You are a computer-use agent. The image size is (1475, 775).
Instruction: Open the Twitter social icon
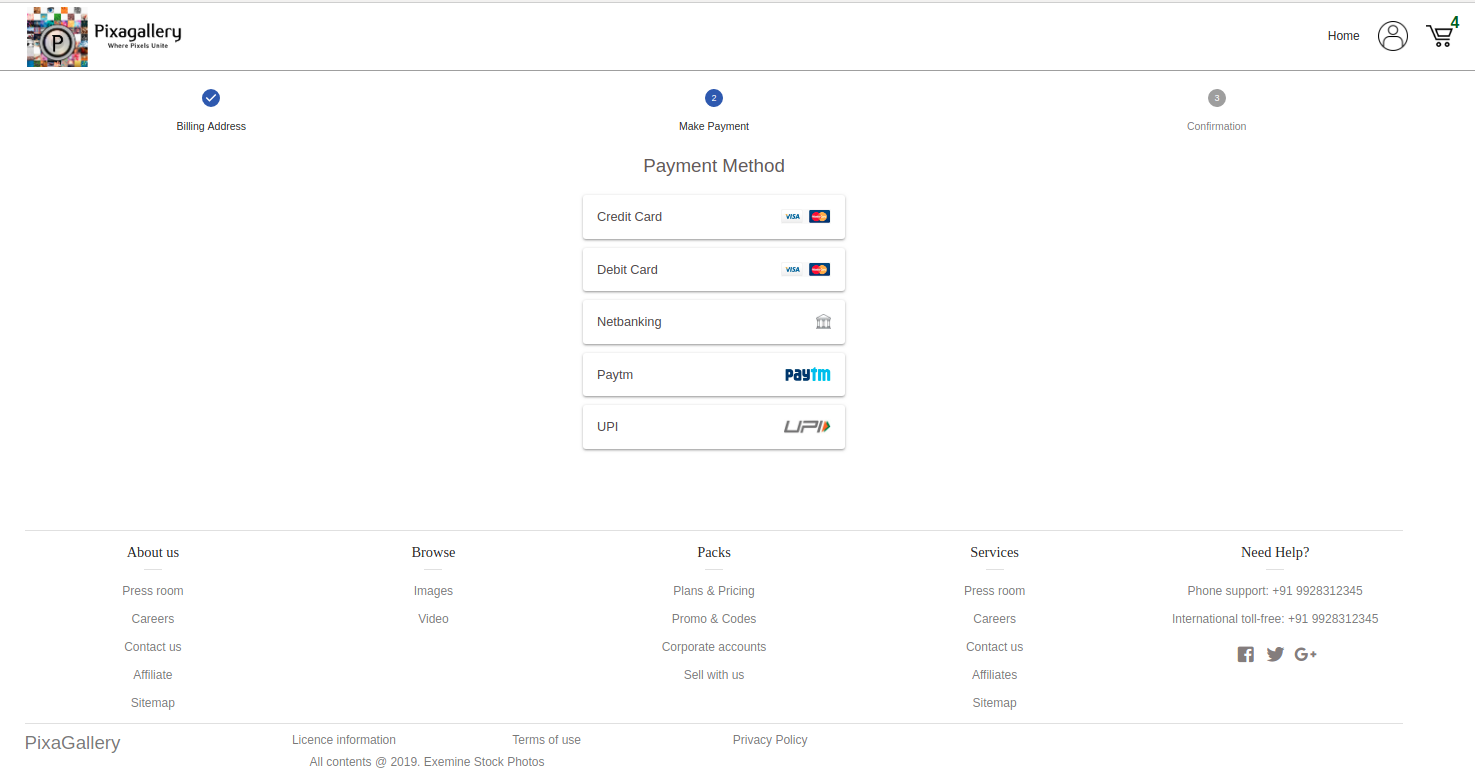pyautogui.click(x=1275, y=654)
